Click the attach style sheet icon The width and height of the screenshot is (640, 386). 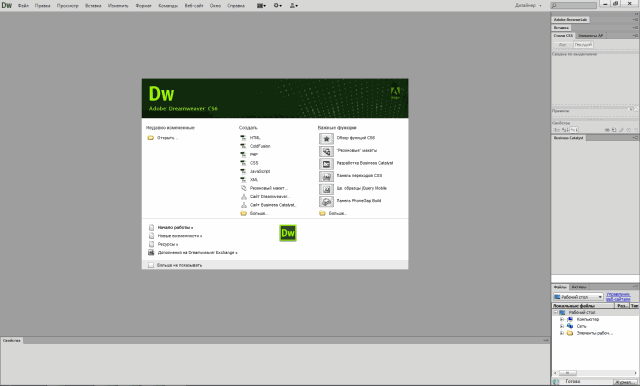(x=607, y=130)
